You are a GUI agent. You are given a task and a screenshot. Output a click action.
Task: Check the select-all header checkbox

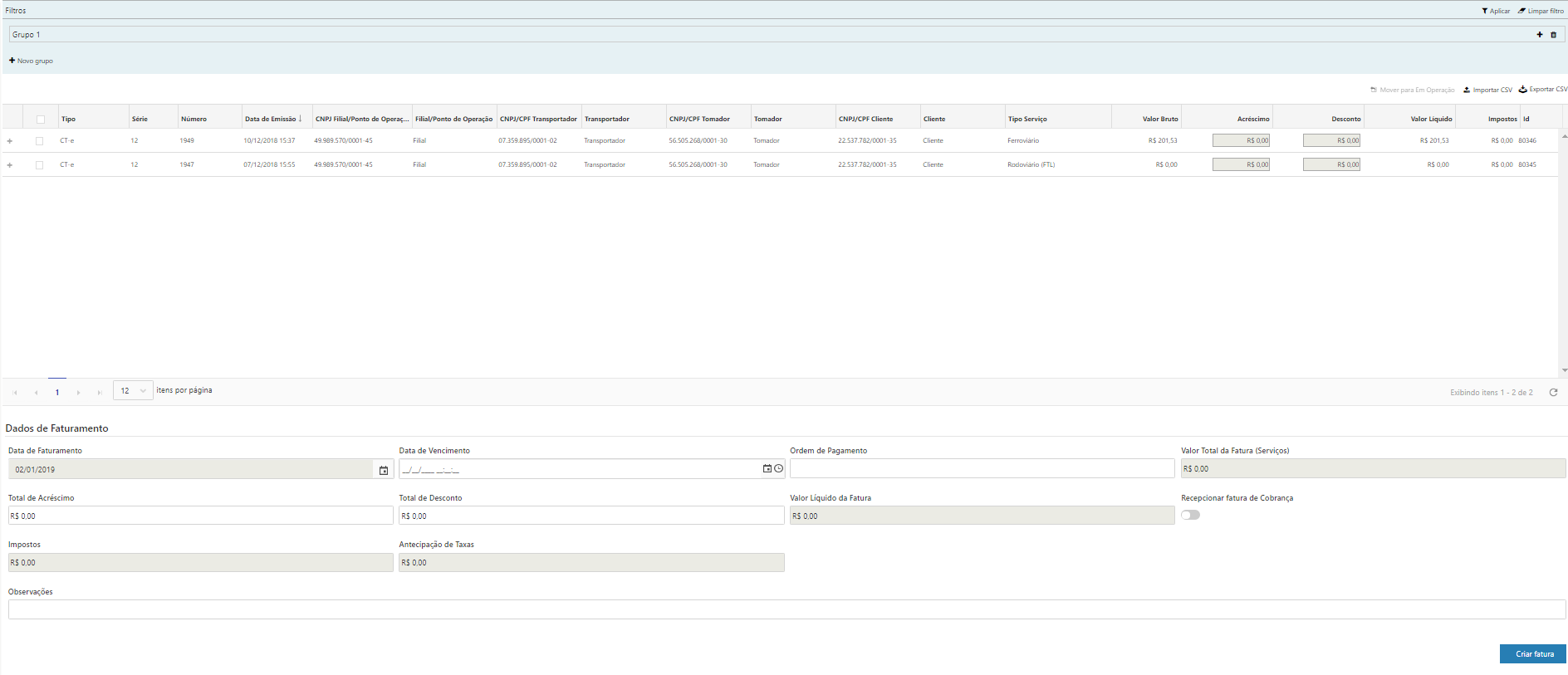pos(41,120)
